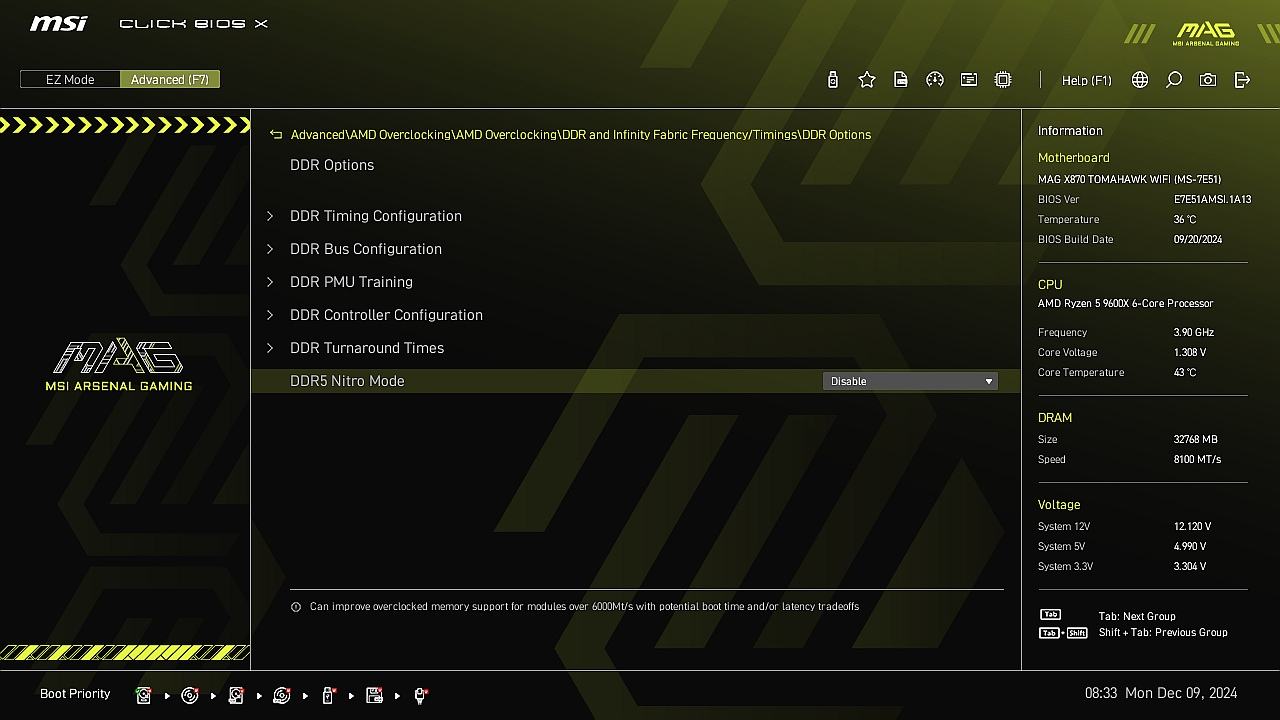This screenshot has height=720, width=1280.
Task: Select the network cable boot device icon
Action: 421,695
